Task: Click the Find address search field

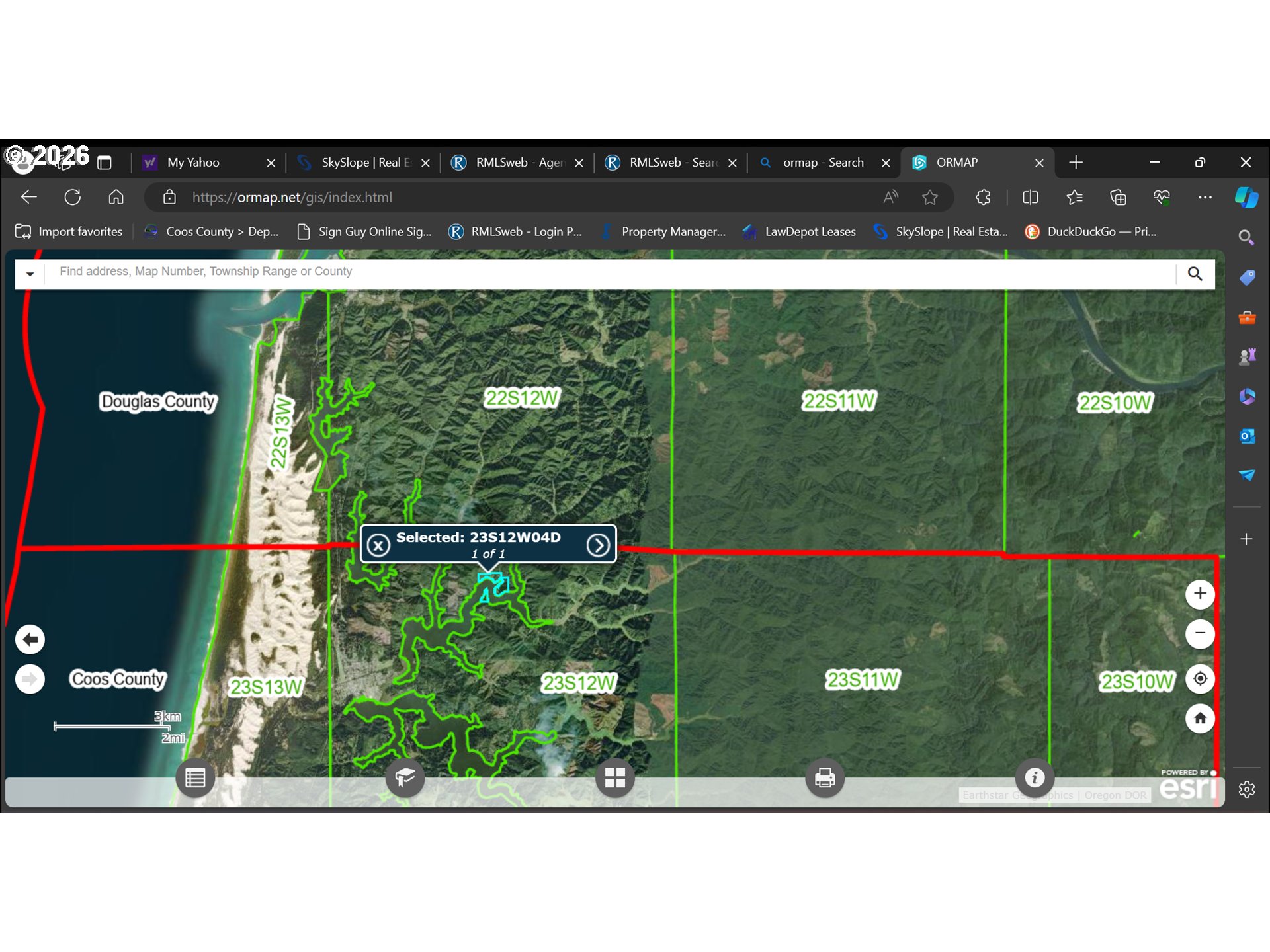Action: 610,272
